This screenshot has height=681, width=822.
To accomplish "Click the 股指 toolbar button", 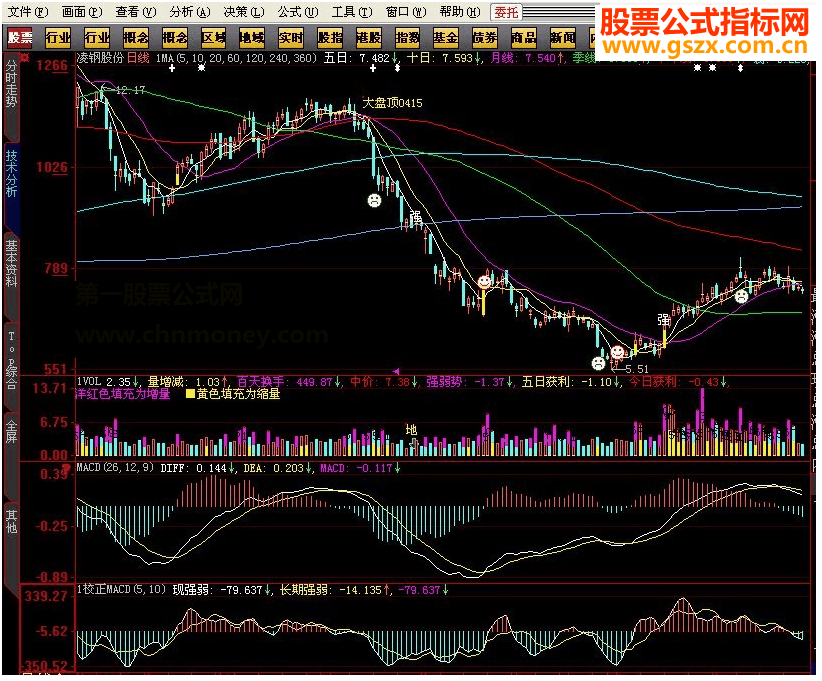I will [330, 38].
